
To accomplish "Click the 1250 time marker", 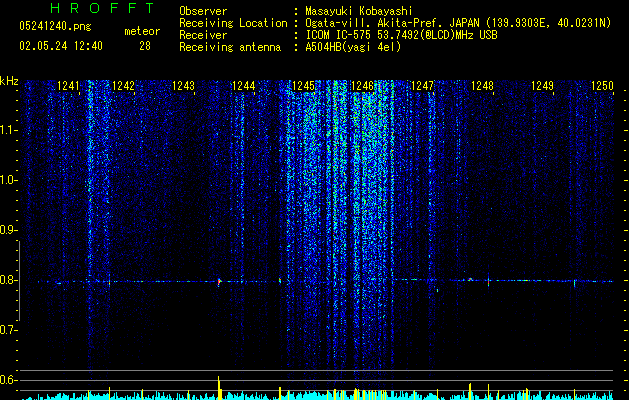I will click(602, 86).
